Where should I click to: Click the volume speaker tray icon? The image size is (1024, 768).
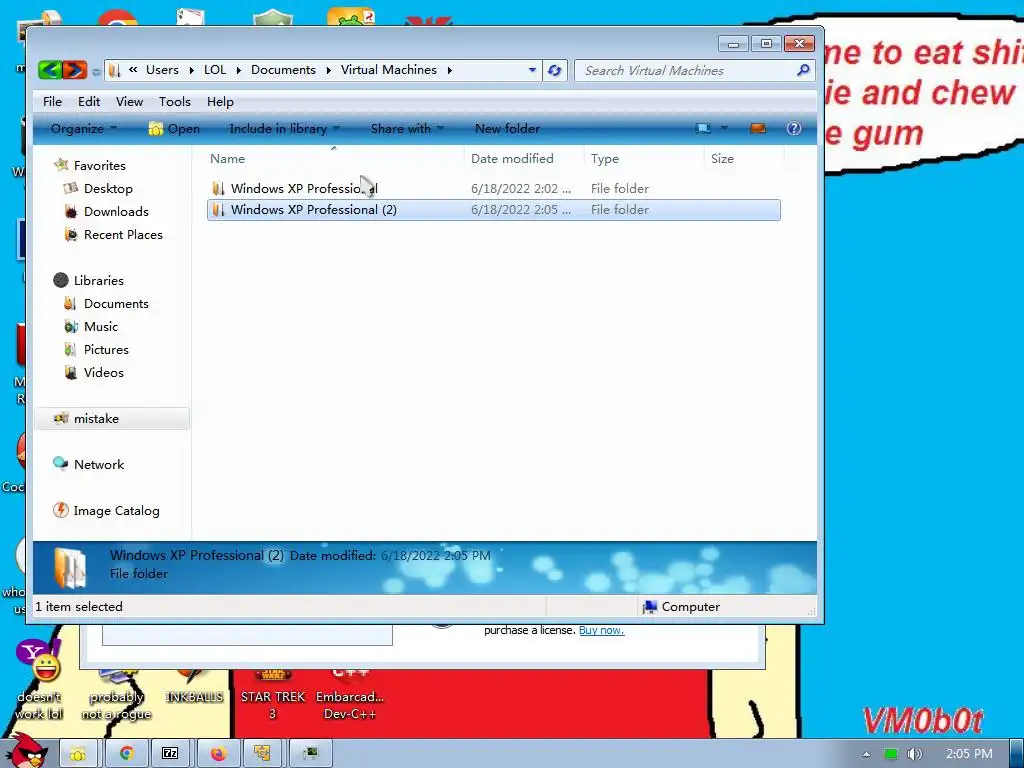coord(915,754)
